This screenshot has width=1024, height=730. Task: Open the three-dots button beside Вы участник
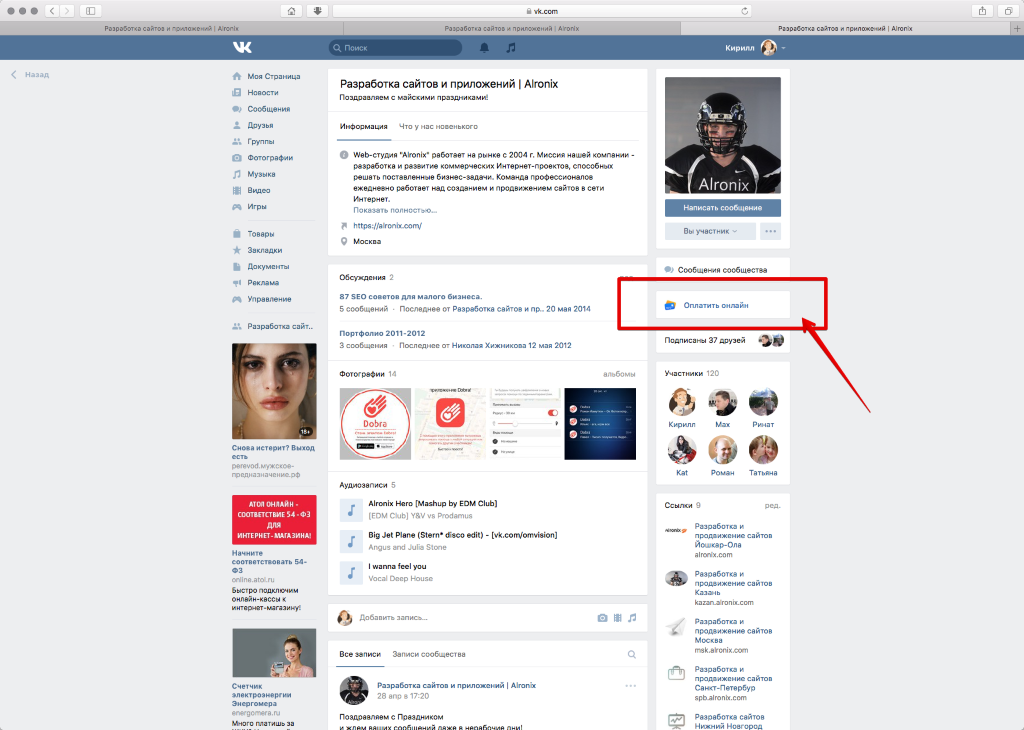click(x=771, y=231)
